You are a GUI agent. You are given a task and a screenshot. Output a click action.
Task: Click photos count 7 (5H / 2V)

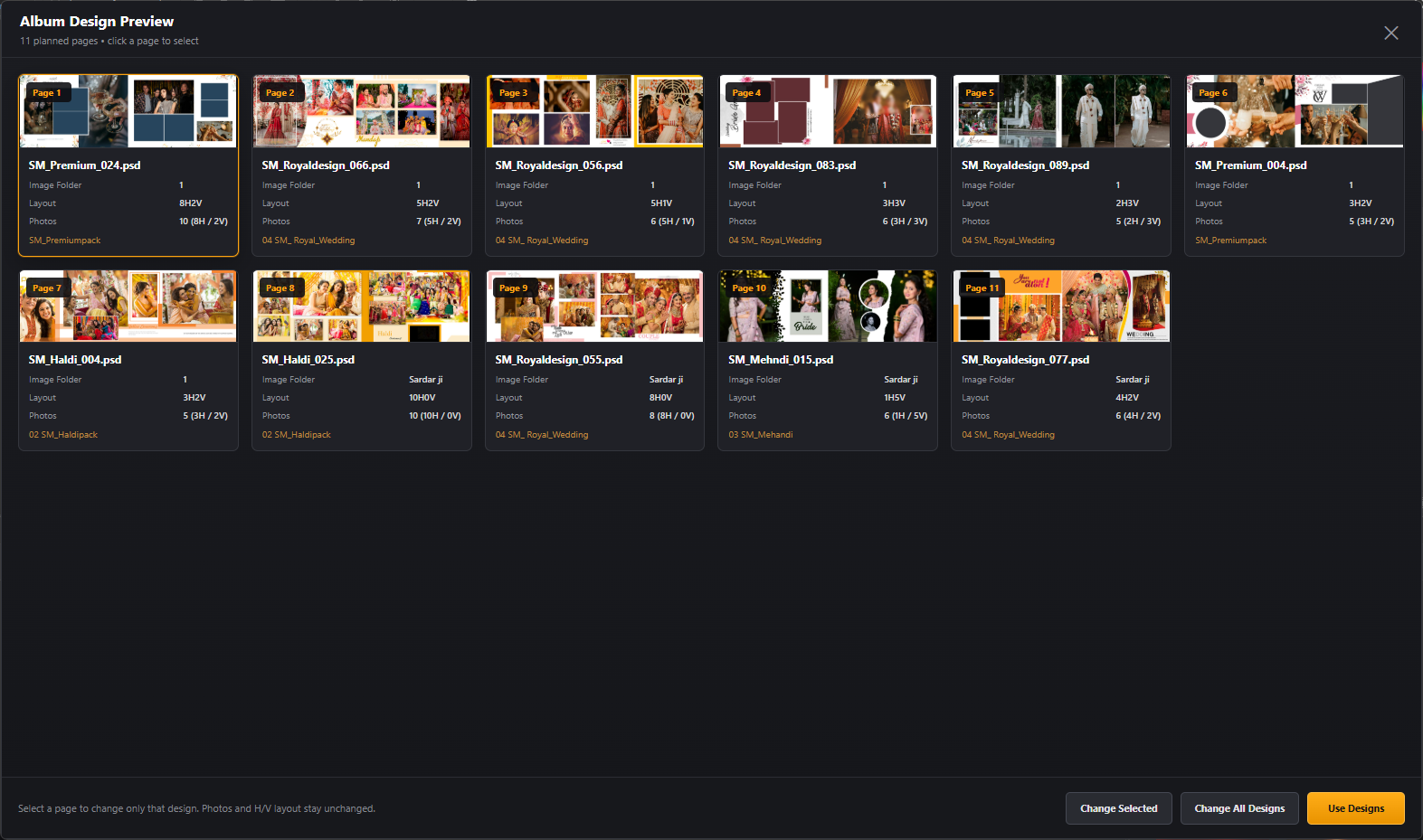439,222
